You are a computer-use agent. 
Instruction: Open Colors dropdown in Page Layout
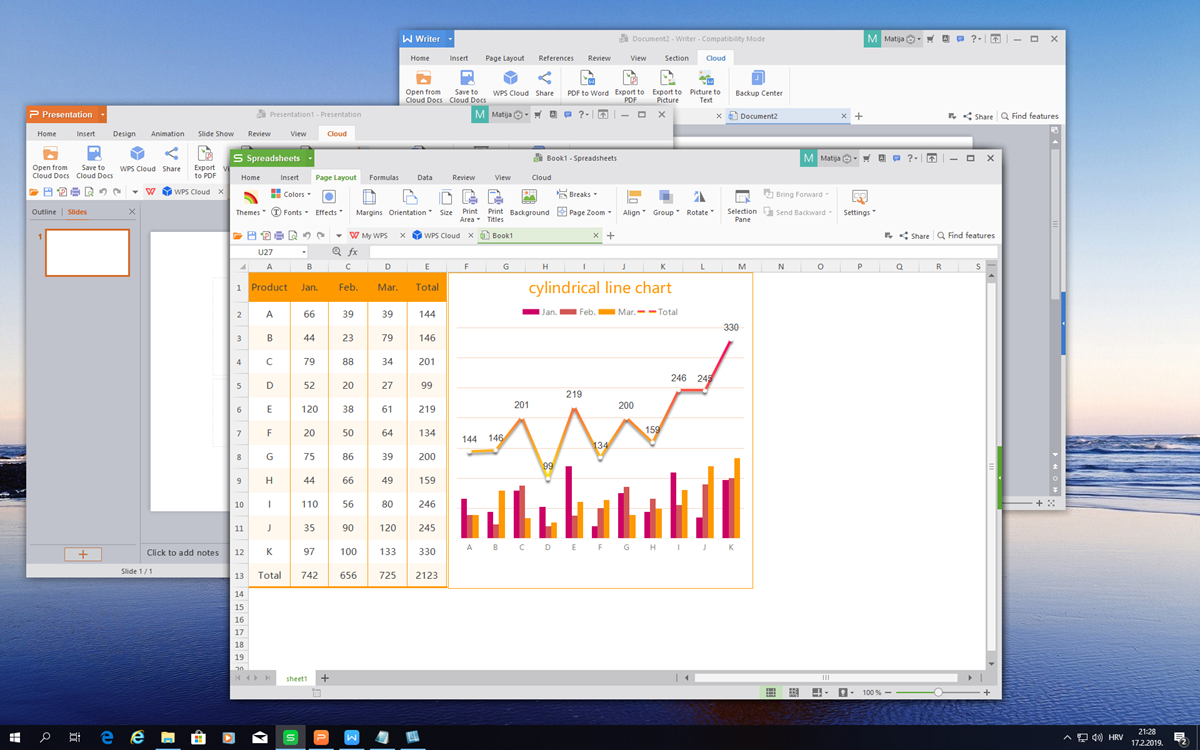pyautogui.click(x=293, y=195)
